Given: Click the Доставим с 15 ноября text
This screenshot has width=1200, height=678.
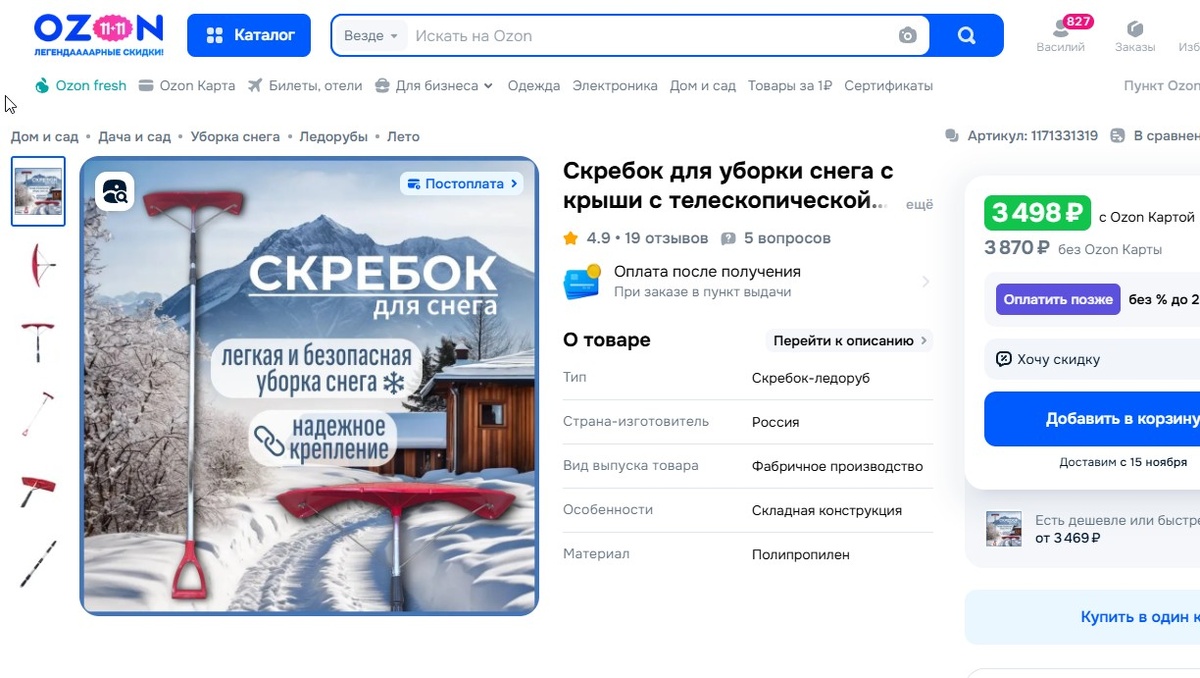Looking at the screenshot, I should click(x=1123, y=462).
